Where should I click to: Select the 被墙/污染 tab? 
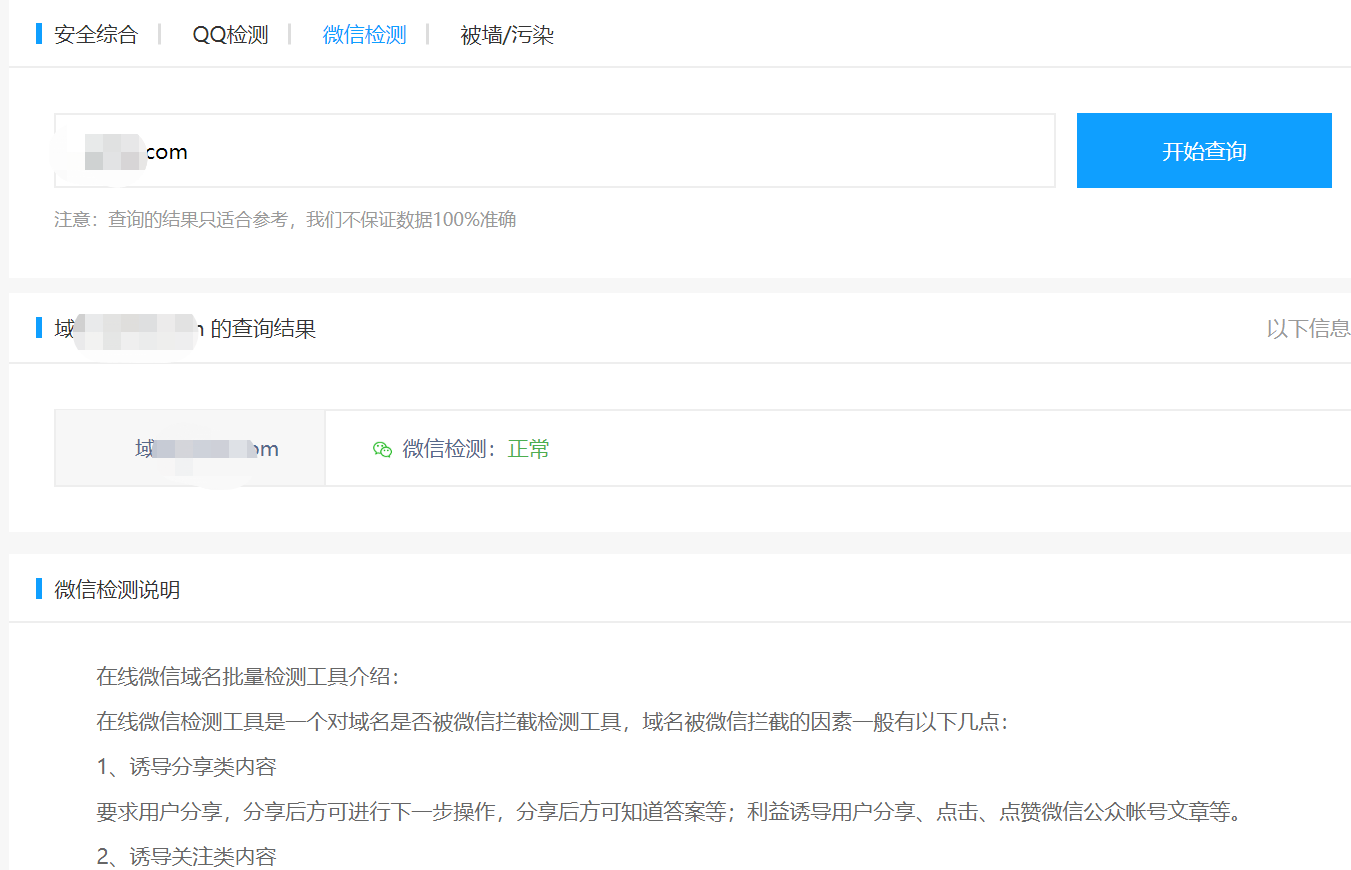tap(509, 34)
